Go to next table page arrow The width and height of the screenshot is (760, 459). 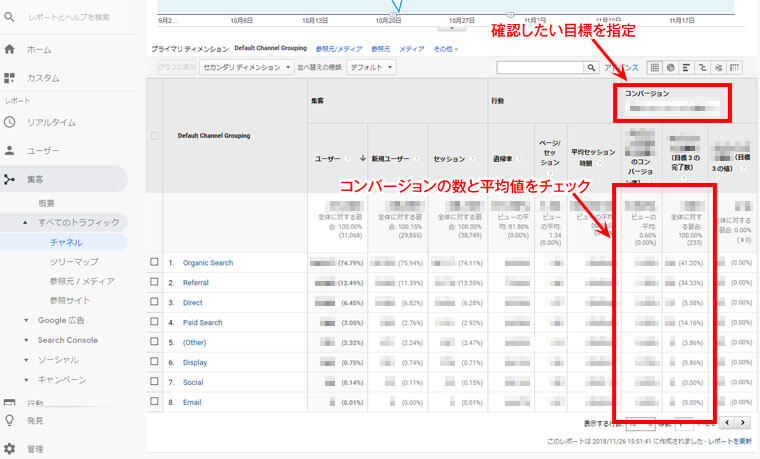(x=743, y=423)
